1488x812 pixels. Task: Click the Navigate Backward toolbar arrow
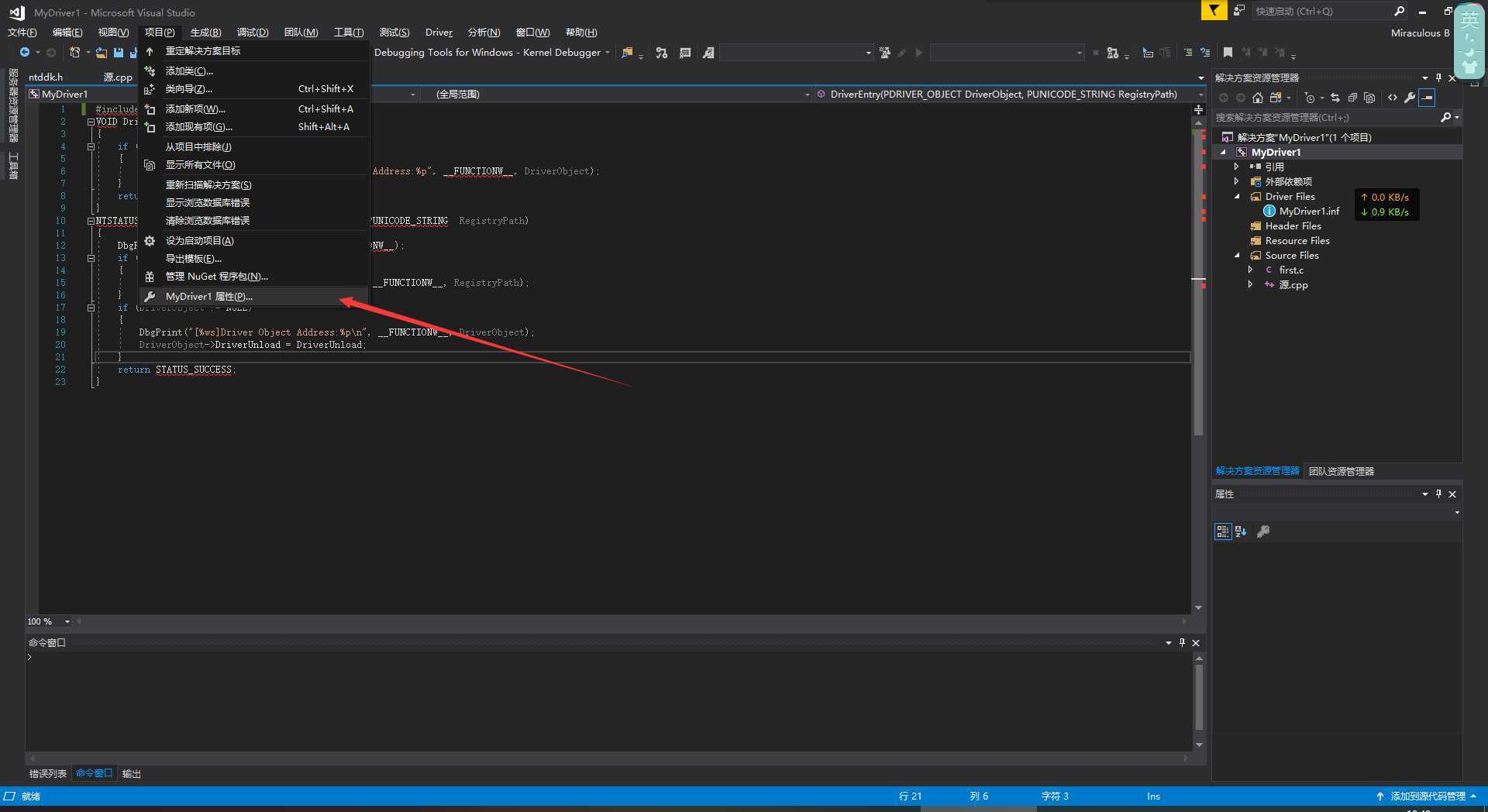click(25, 53)
